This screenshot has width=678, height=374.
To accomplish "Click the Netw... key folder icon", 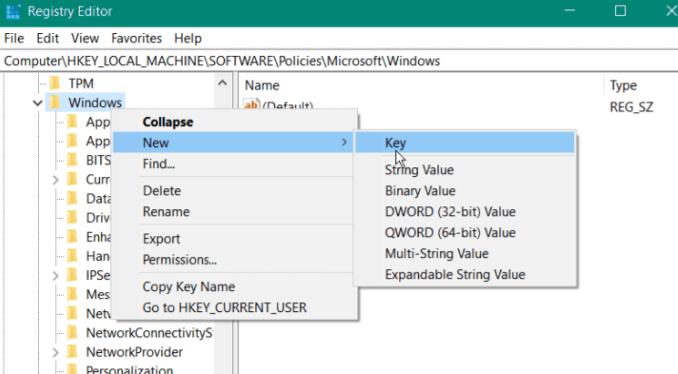I will click(72, 313).
